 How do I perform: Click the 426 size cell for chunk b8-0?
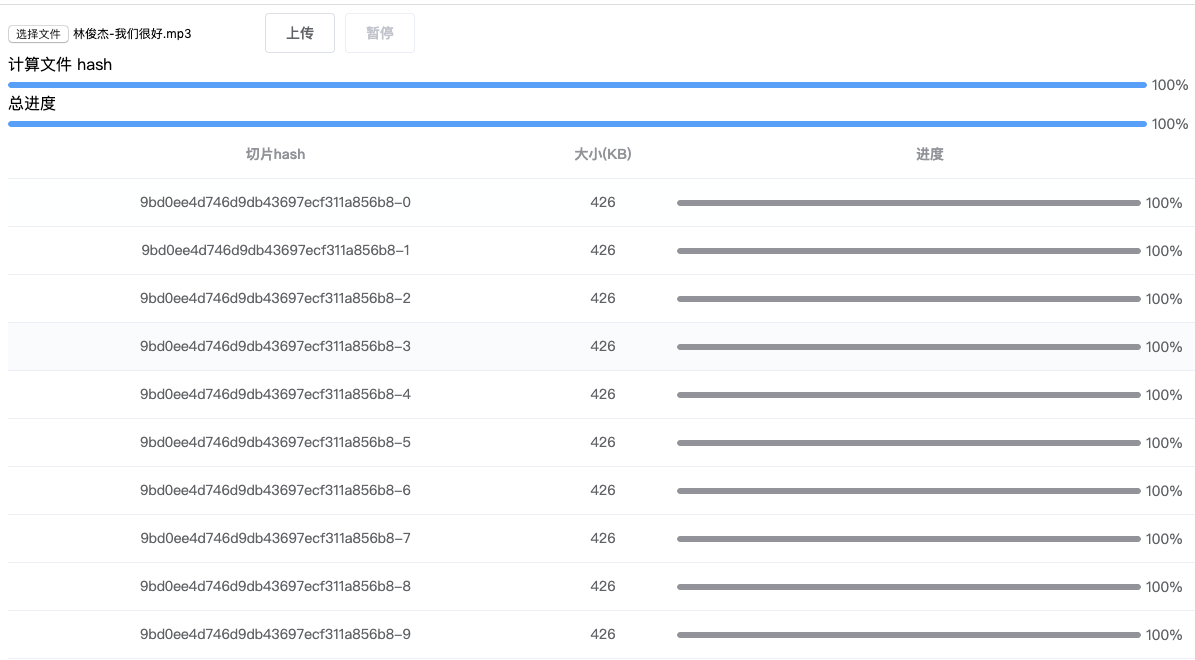602,202
